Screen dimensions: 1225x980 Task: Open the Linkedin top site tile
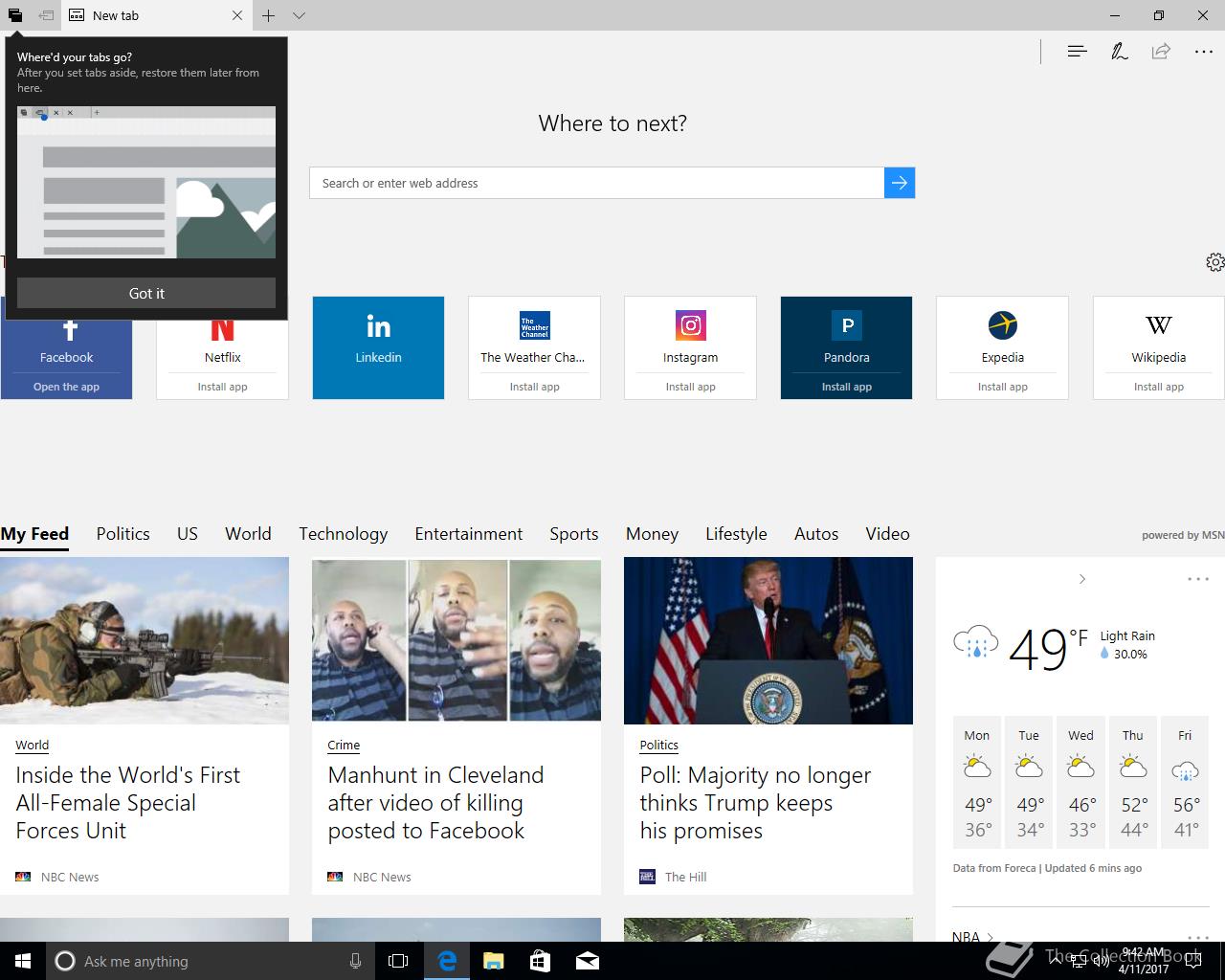click(x=378, y=347)
